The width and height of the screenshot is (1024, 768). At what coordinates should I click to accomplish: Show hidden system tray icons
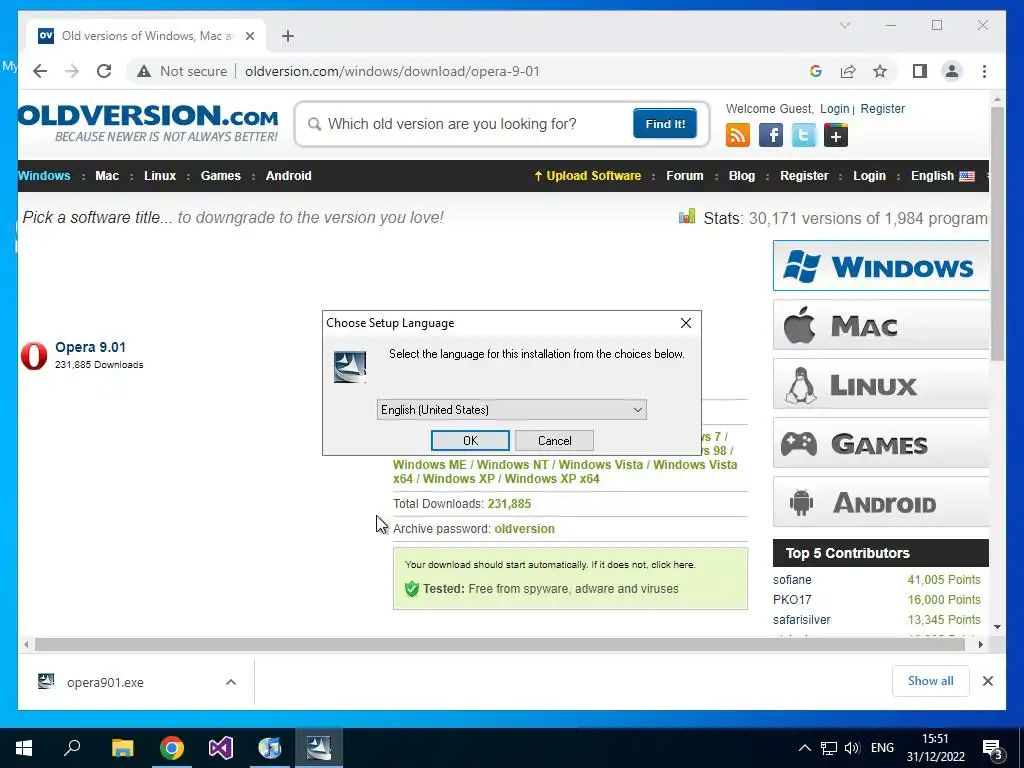[x=805, y=748]
